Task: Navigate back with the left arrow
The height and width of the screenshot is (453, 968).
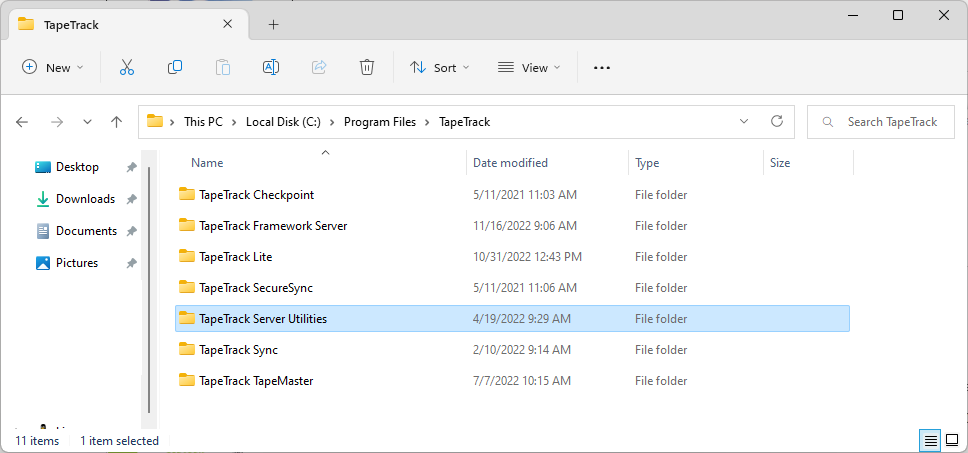Action: tap(22, 122)
